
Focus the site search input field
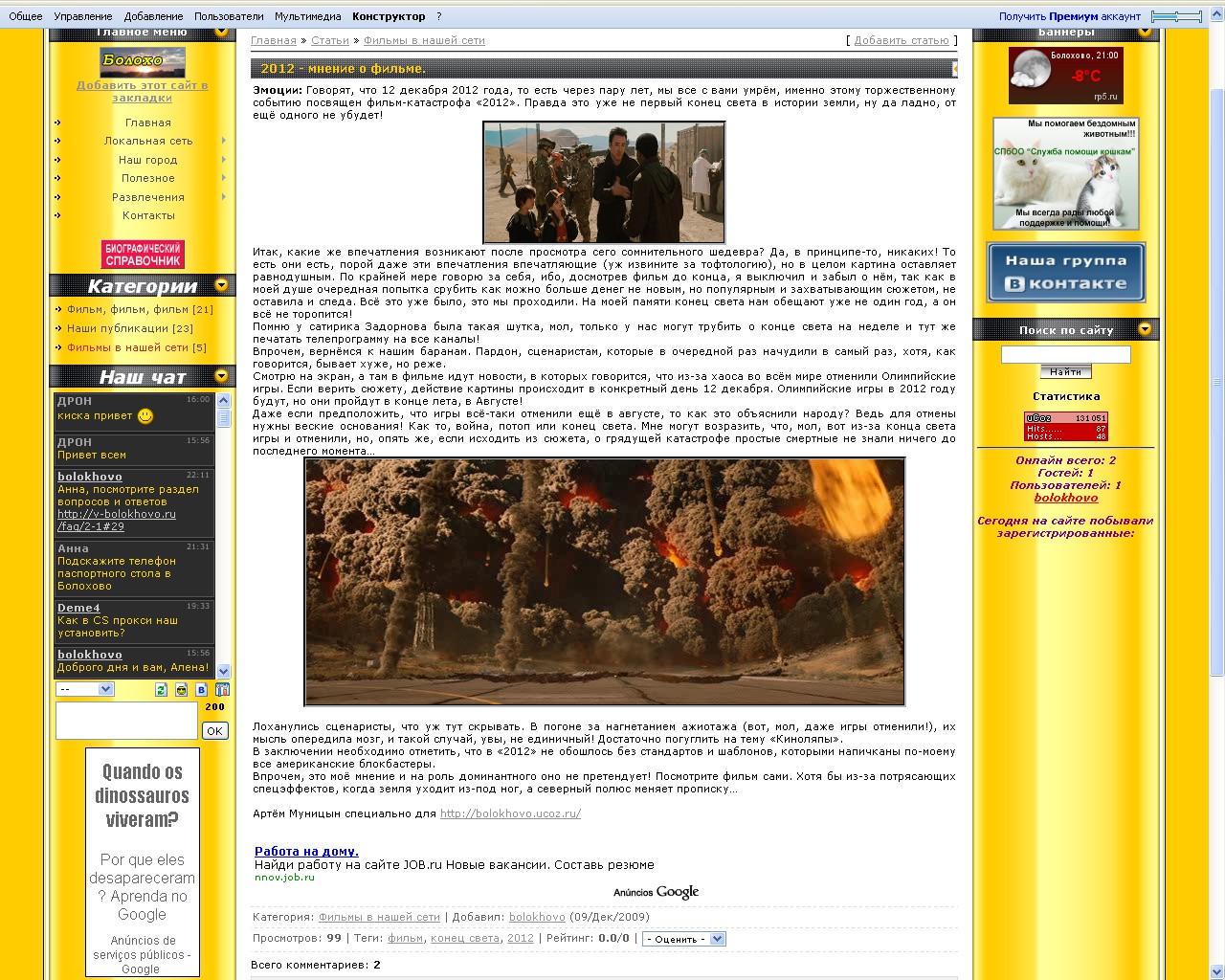point(1066,354)
